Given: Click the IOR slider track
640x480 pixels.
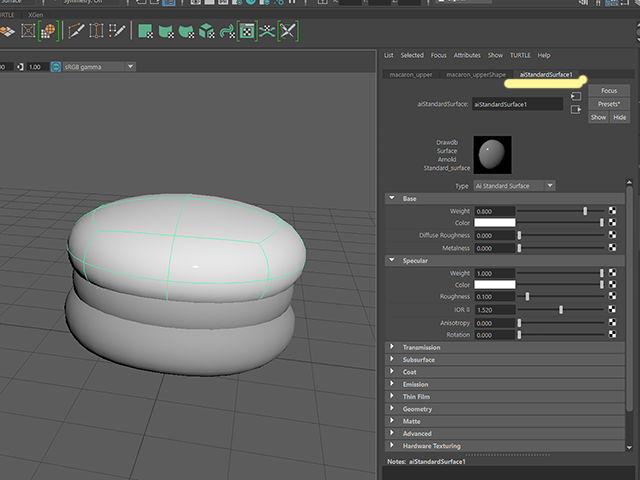Looking at the screenshot, I should coord(561,309).
